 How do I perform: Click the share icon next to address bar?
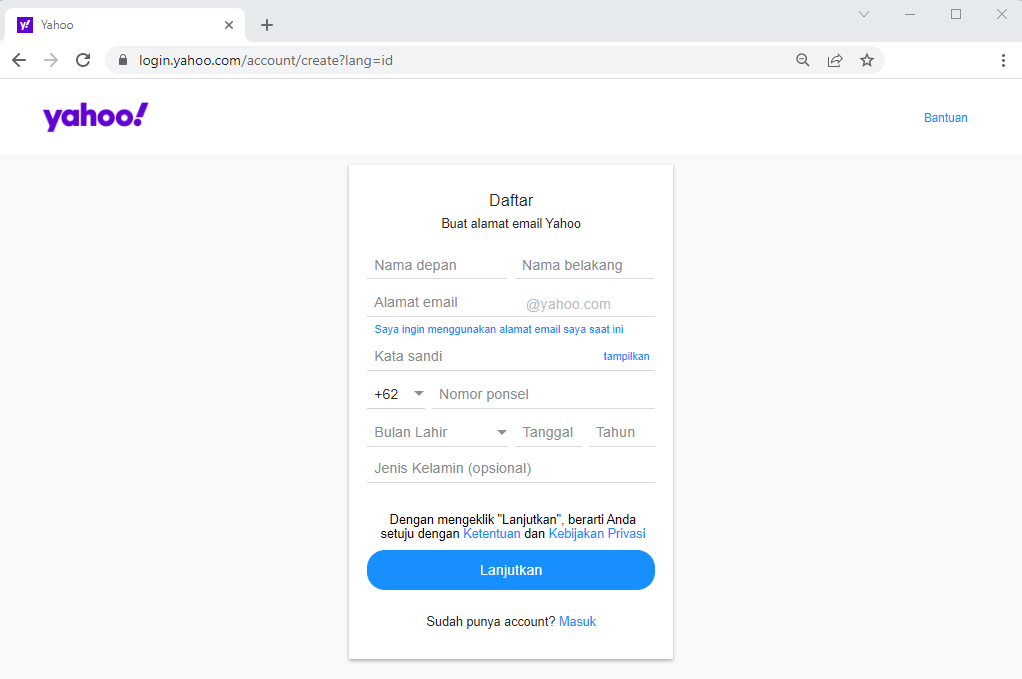pyautogui.click(x=835, y=59)
